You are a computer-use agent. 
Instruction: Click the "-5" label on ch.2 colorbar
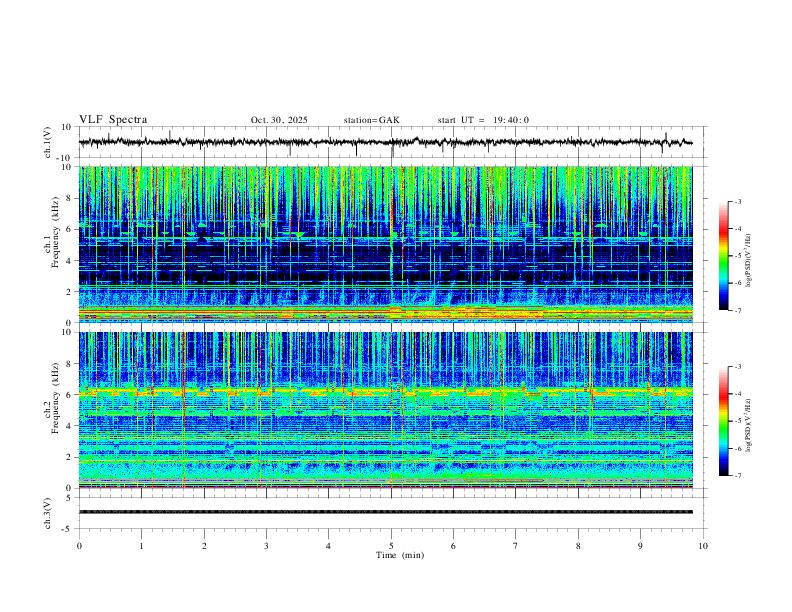[737, 421]
